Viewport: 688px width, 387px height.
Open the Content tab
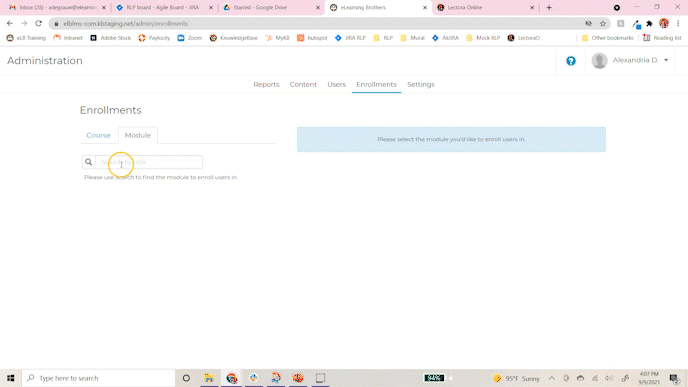[303, 84]
